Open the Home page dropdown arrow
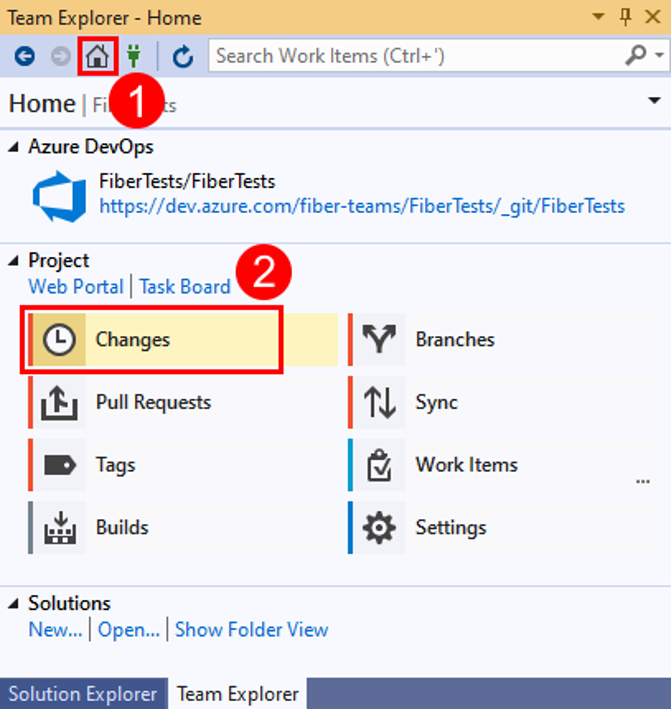The image size is (671, 709). click(x=654, y=100)
